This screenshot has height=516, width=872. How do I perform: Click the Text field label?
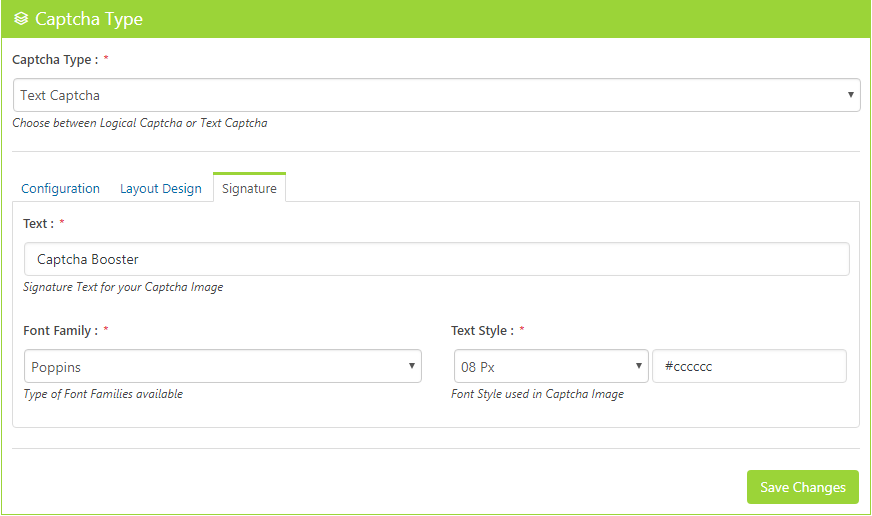pyautogui.click(x=39, y=223)
